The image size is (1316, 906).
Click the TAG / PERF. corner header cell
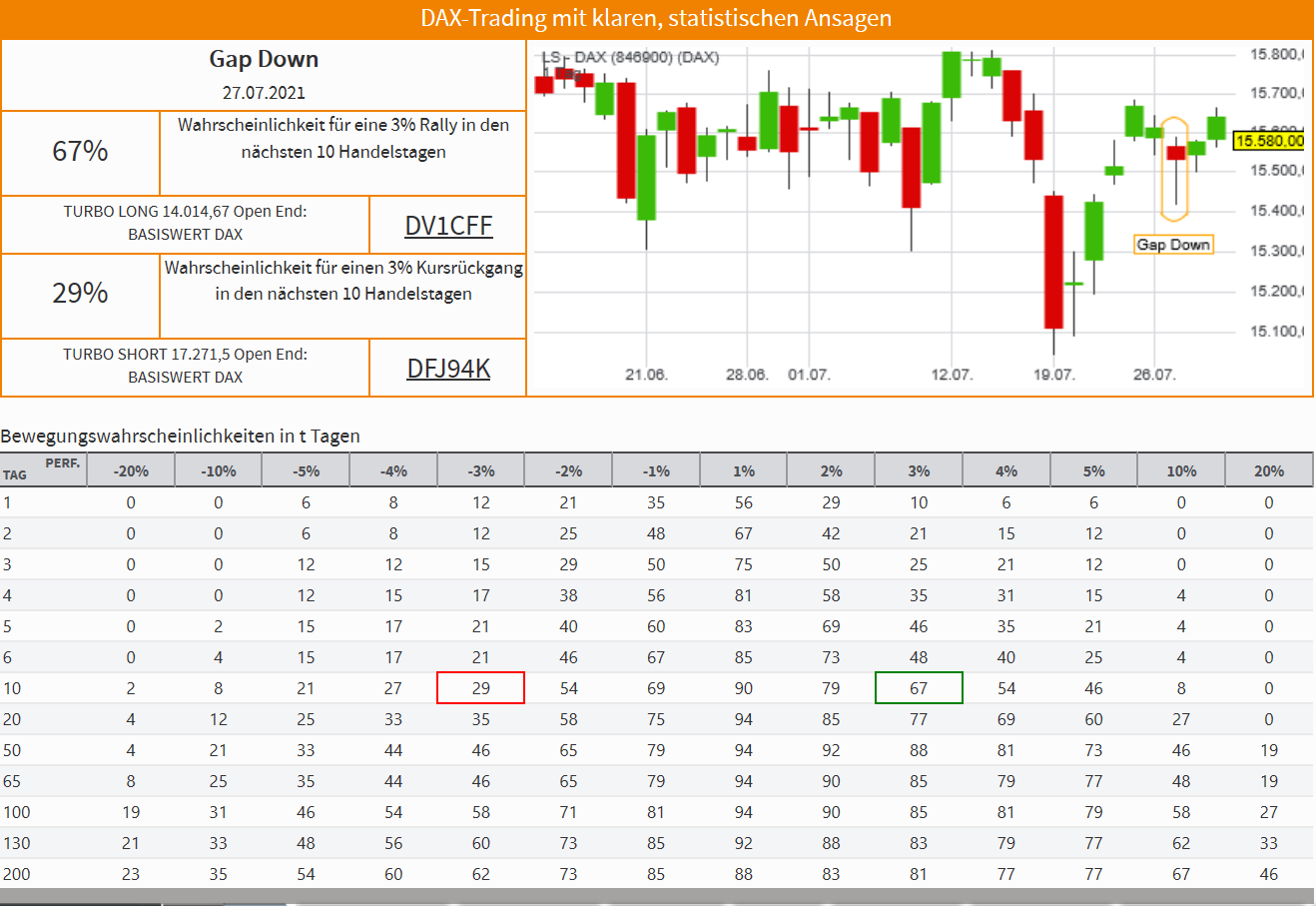pos(43,470)
